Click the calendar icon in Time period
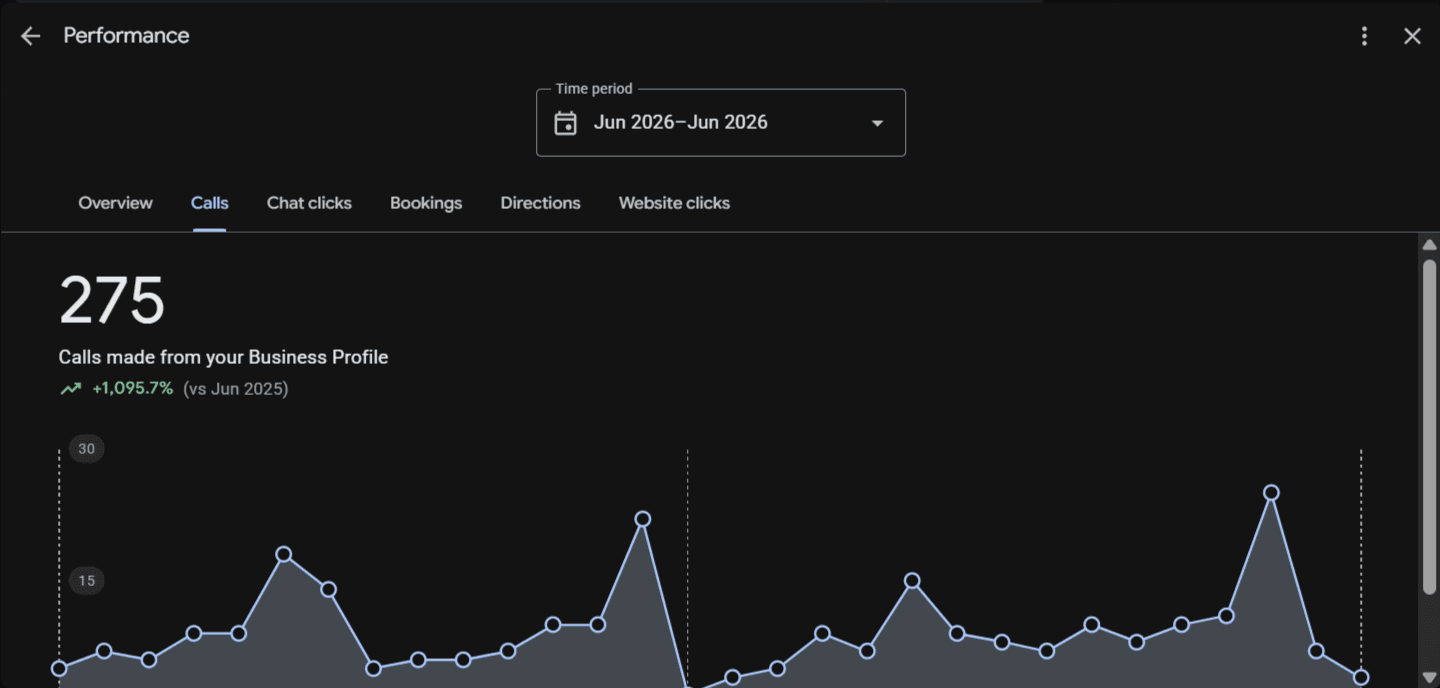The height and width of the screenshot is (688, 1440). 566,123
